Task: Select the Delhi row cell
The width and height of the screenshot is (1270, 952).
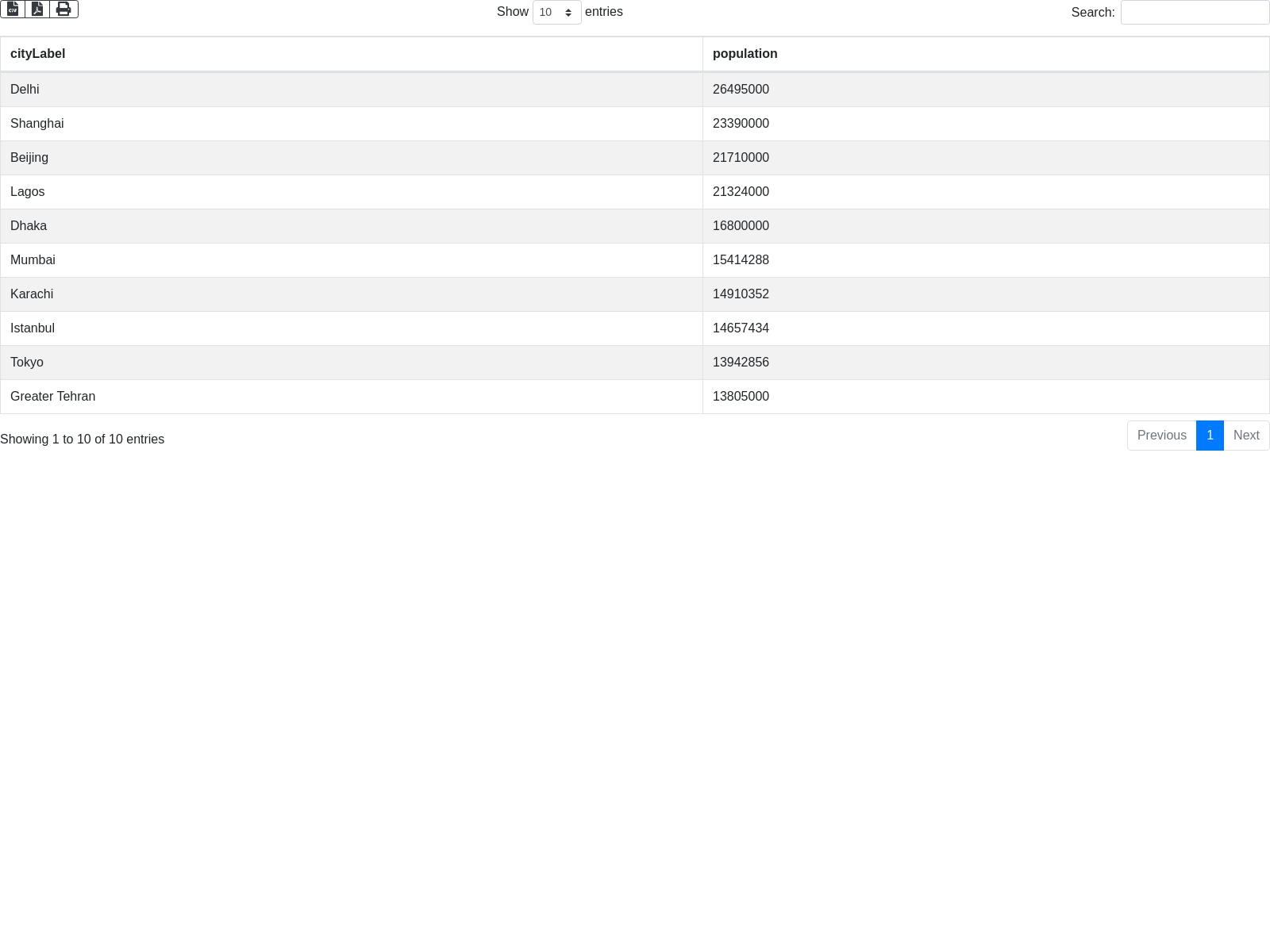Action: tap(25, 90)
